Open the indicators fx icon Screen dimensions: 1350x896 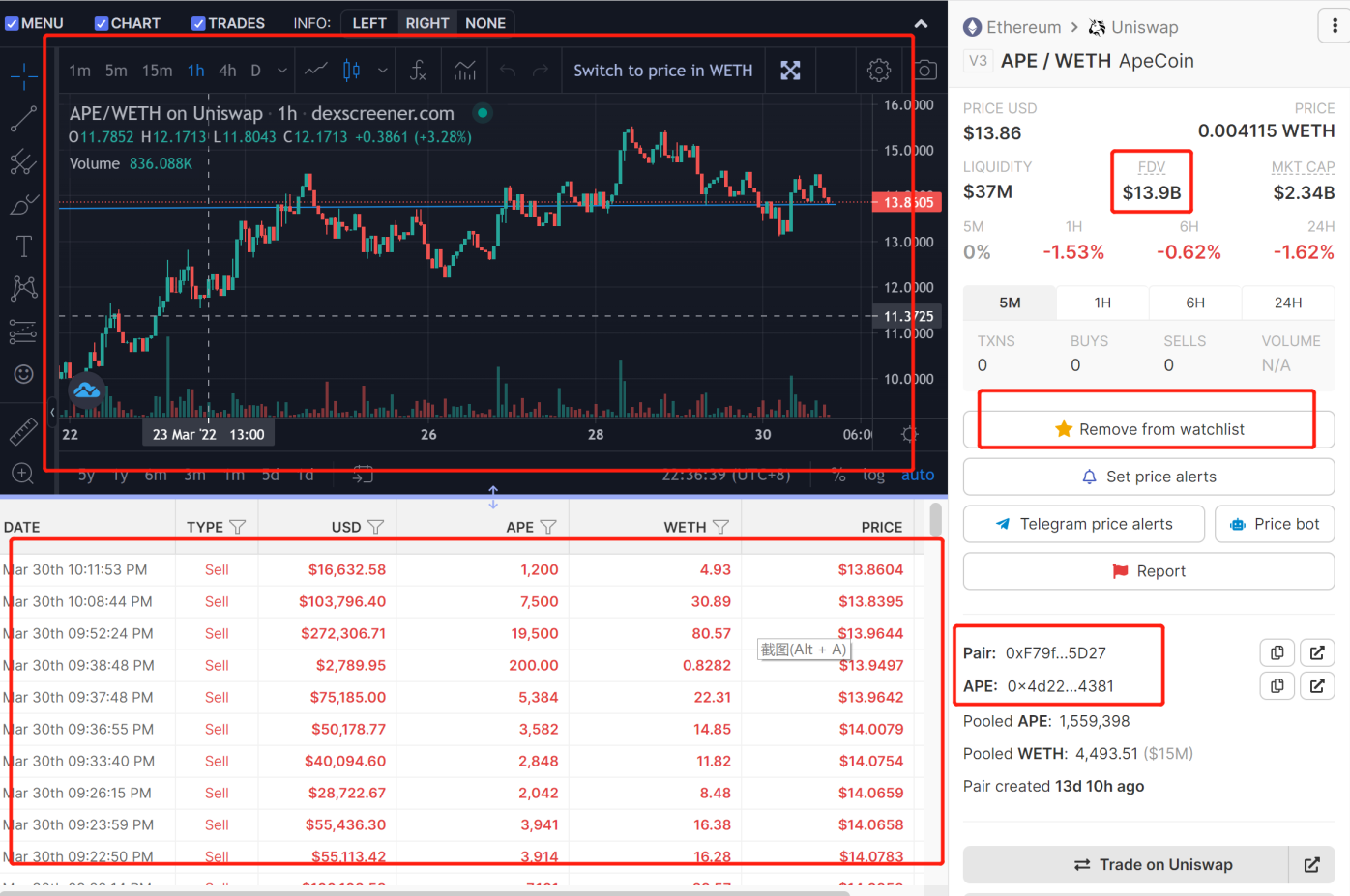click(x=418, y=70)
